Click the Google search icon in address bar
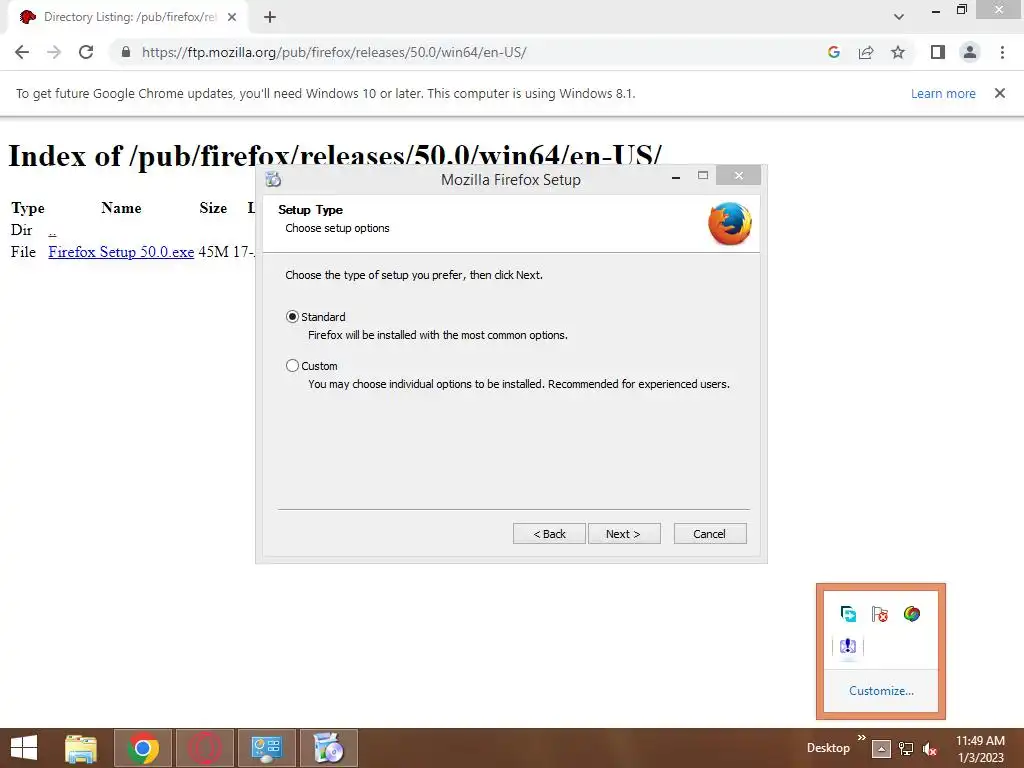 (833, 52)
